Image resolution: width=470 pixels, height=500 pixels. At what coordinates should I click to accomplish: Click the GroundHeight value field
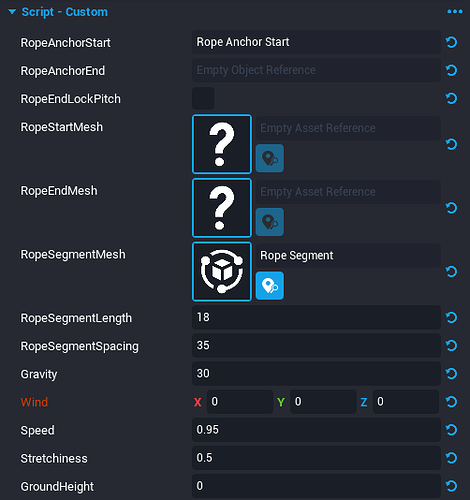(316, 486)
